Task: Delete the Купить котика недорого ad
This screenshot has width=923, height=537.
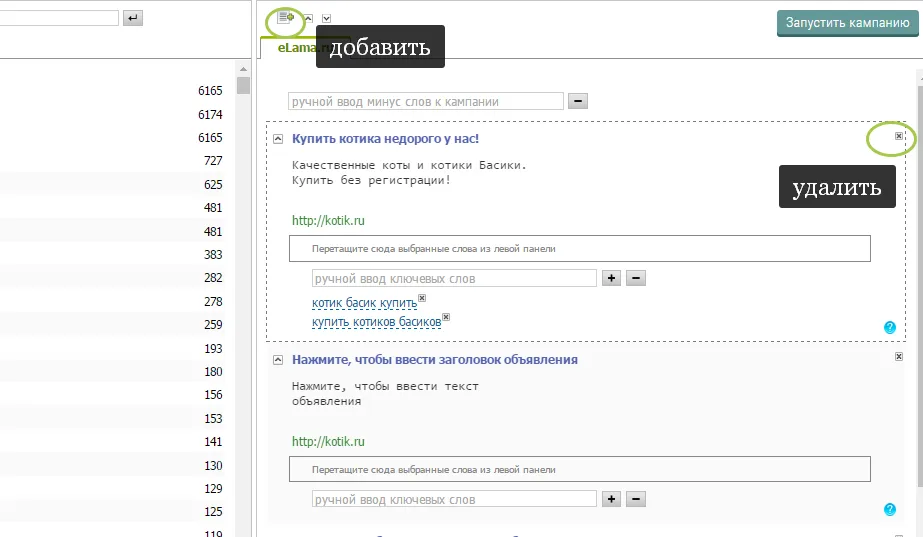Action: point(899,136)
